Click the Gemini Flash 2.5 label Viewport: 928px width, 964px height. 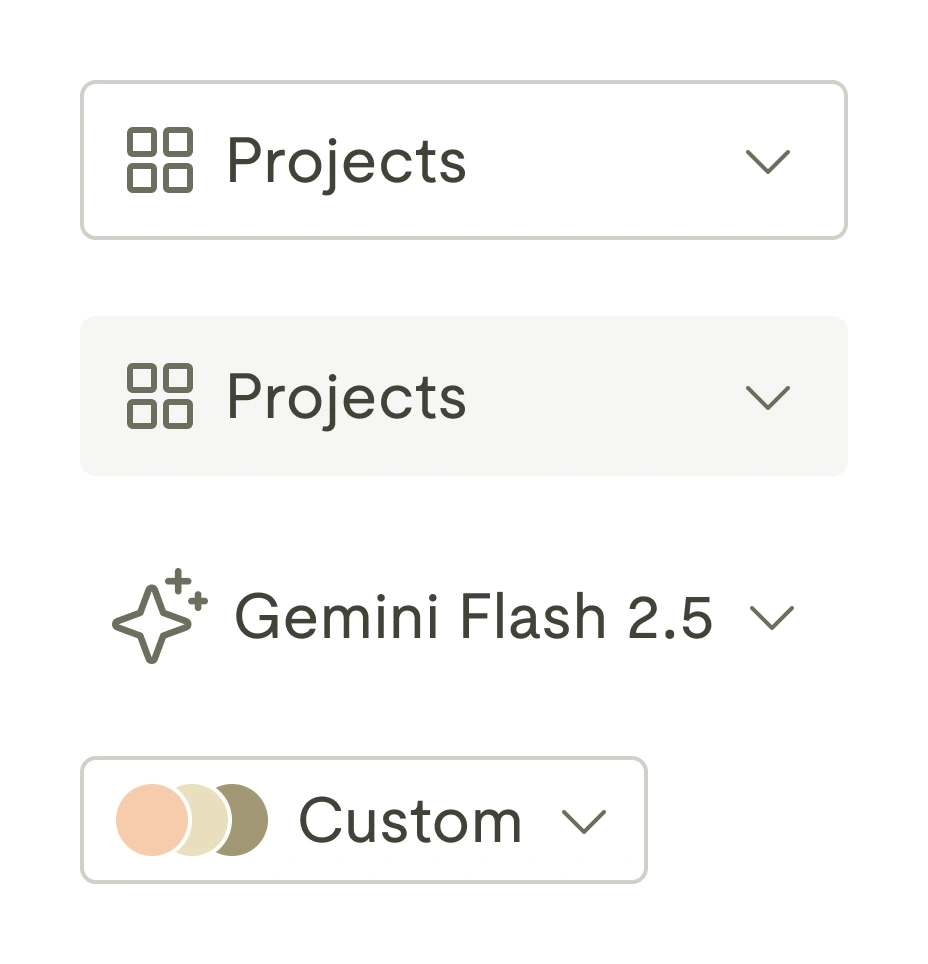pos(473,617)
